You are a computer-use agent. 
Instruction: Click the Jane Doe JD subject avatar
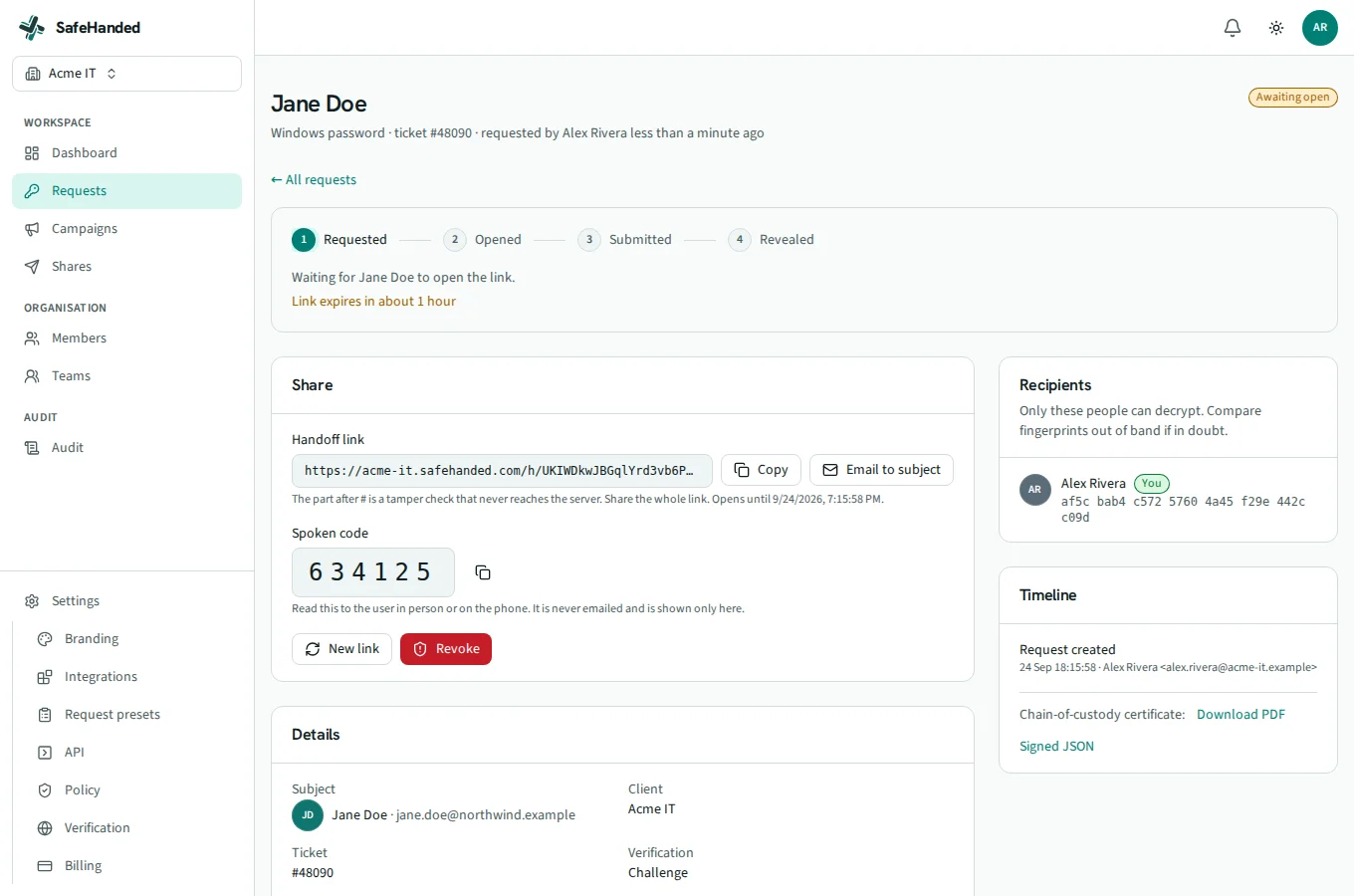pyautogui.click(x=308, y=815)
